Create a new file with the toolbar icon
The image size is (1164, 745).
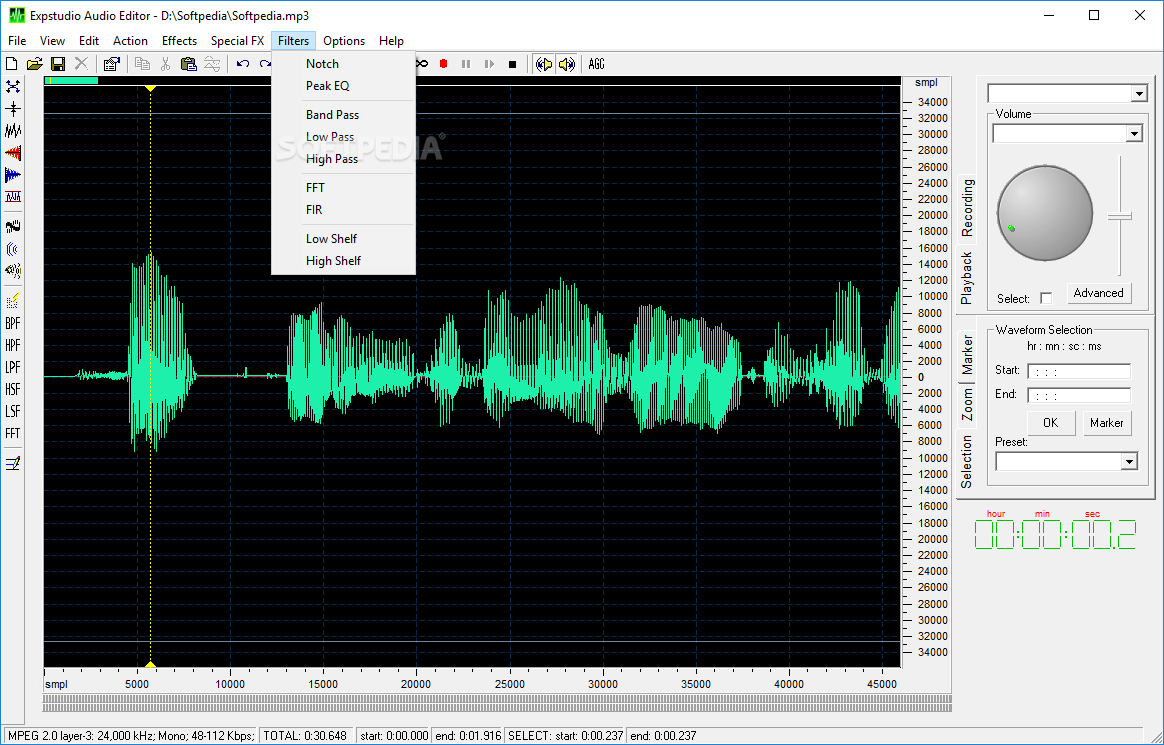pos(12,65)
